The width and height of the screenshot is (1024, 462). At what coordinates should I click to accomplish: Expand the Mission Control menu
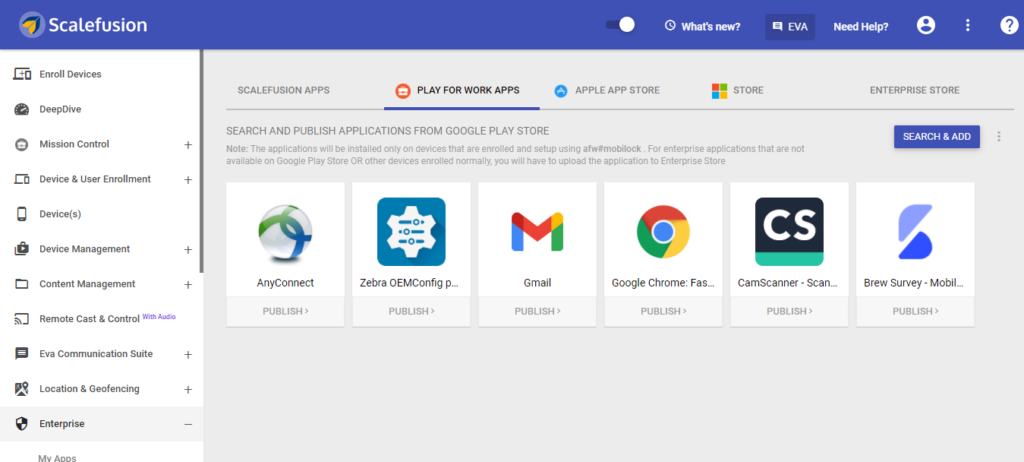click(x=188, y=144)
